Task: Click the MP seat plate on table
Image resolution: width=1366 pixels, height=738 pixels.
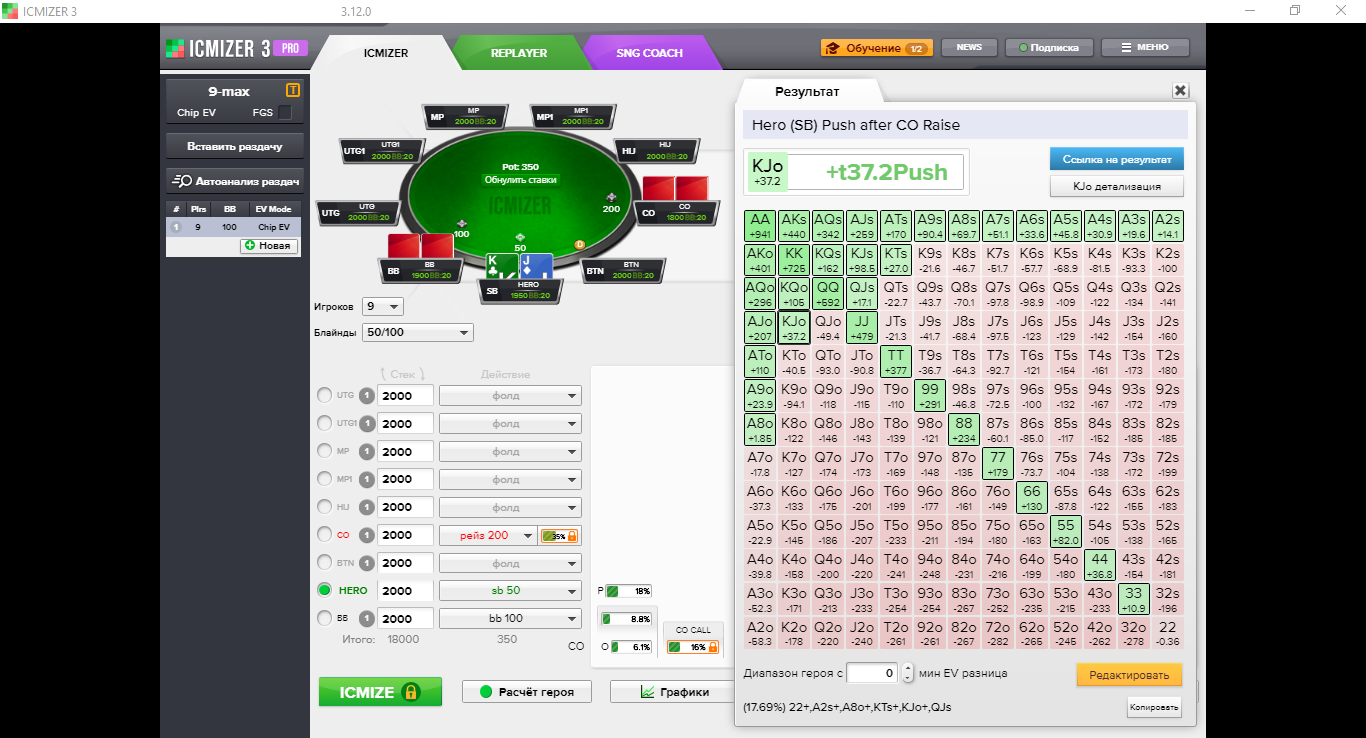Action: point(466,116)
